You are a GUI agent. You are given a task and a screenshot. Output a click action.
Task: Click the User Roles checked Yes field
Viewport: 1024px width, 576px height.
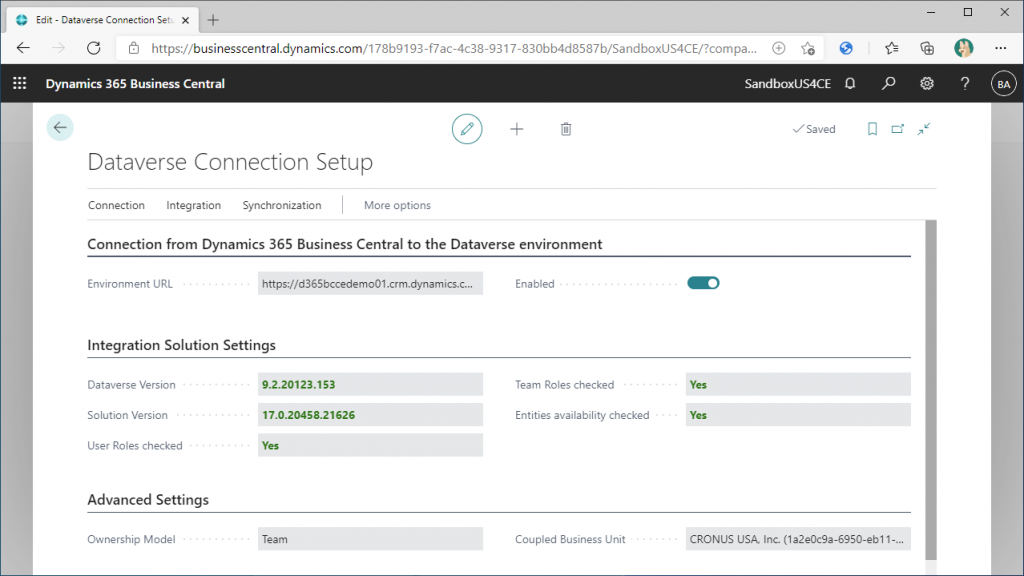tap(370, 445)
